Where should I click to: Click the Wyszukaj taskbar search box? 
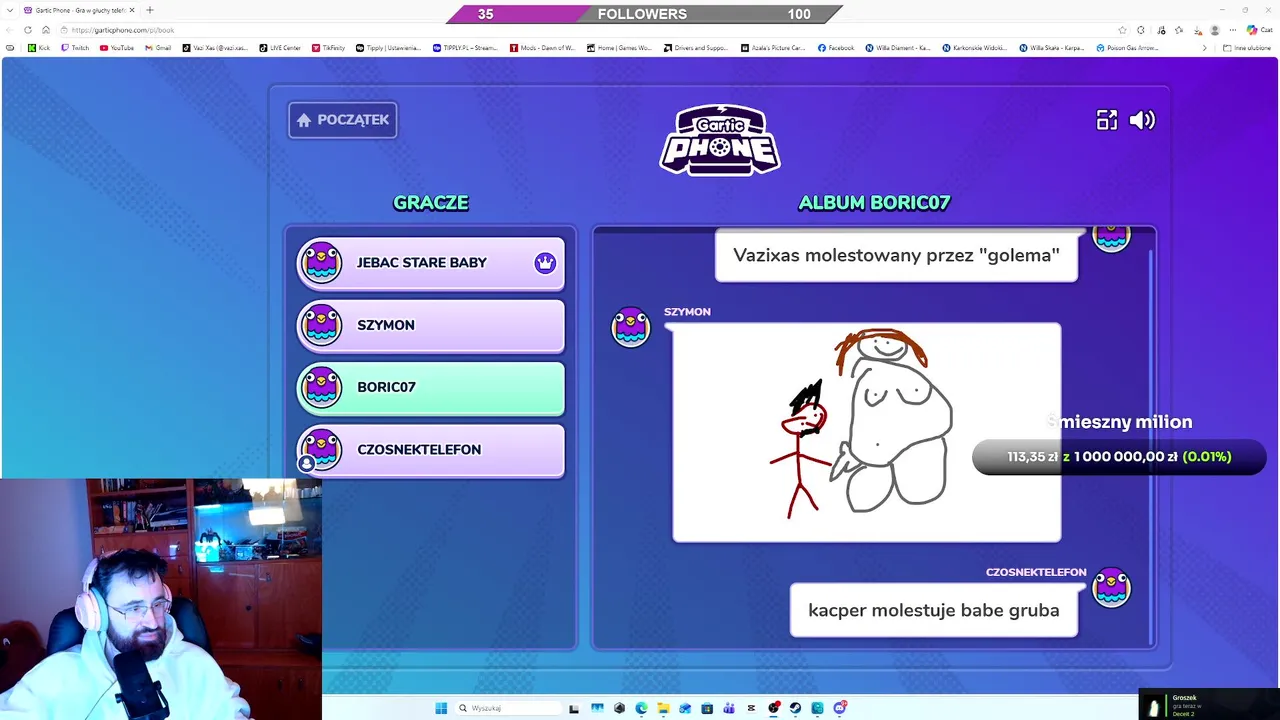508,708
